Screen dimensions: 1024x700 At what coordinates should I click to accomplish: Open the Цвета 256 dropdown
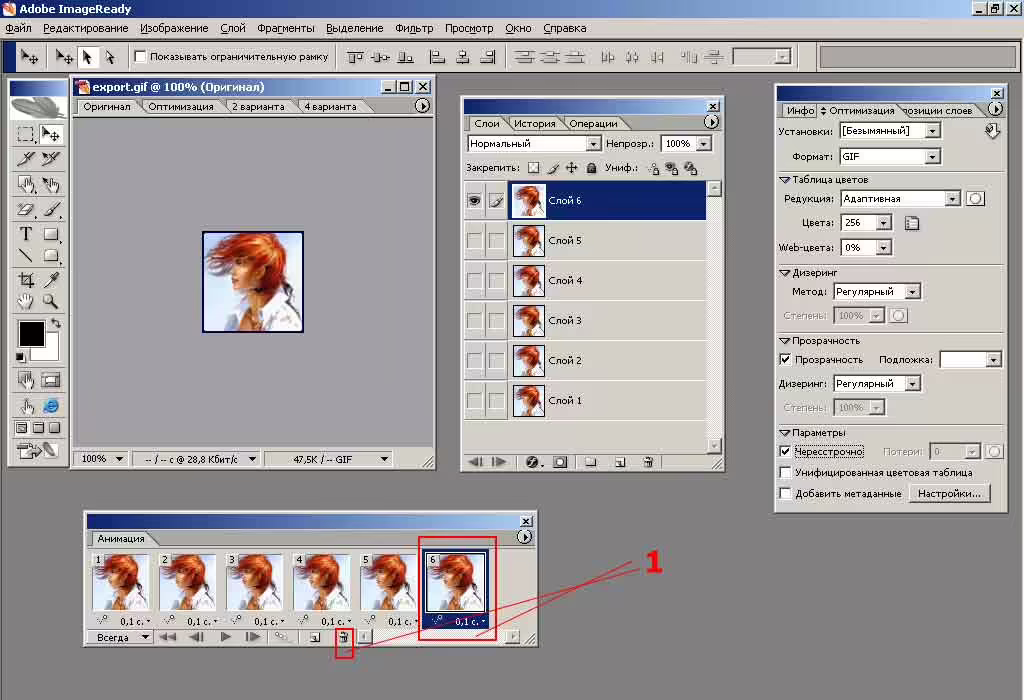[884, 223]
